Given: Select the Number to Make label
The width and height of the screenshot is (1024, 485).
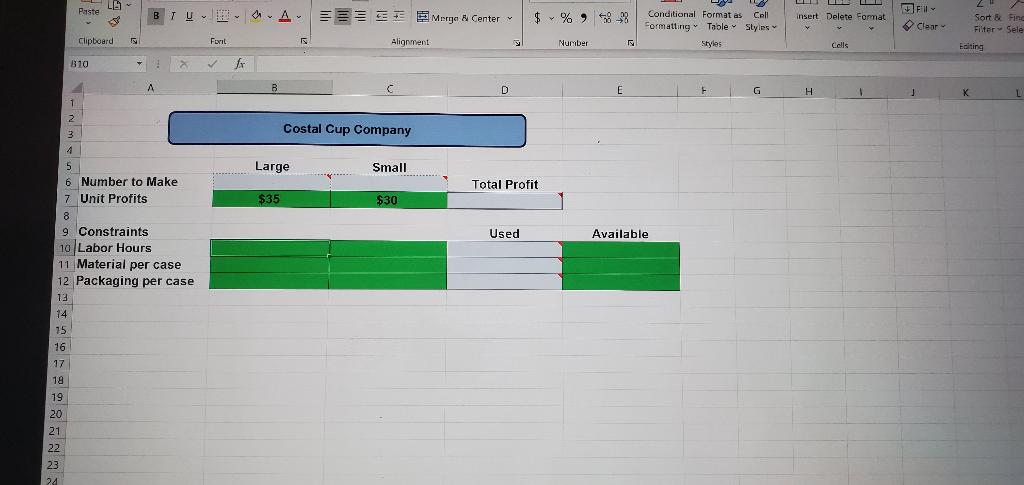Looking at the screenshot, I should click(x=128, y=182).
